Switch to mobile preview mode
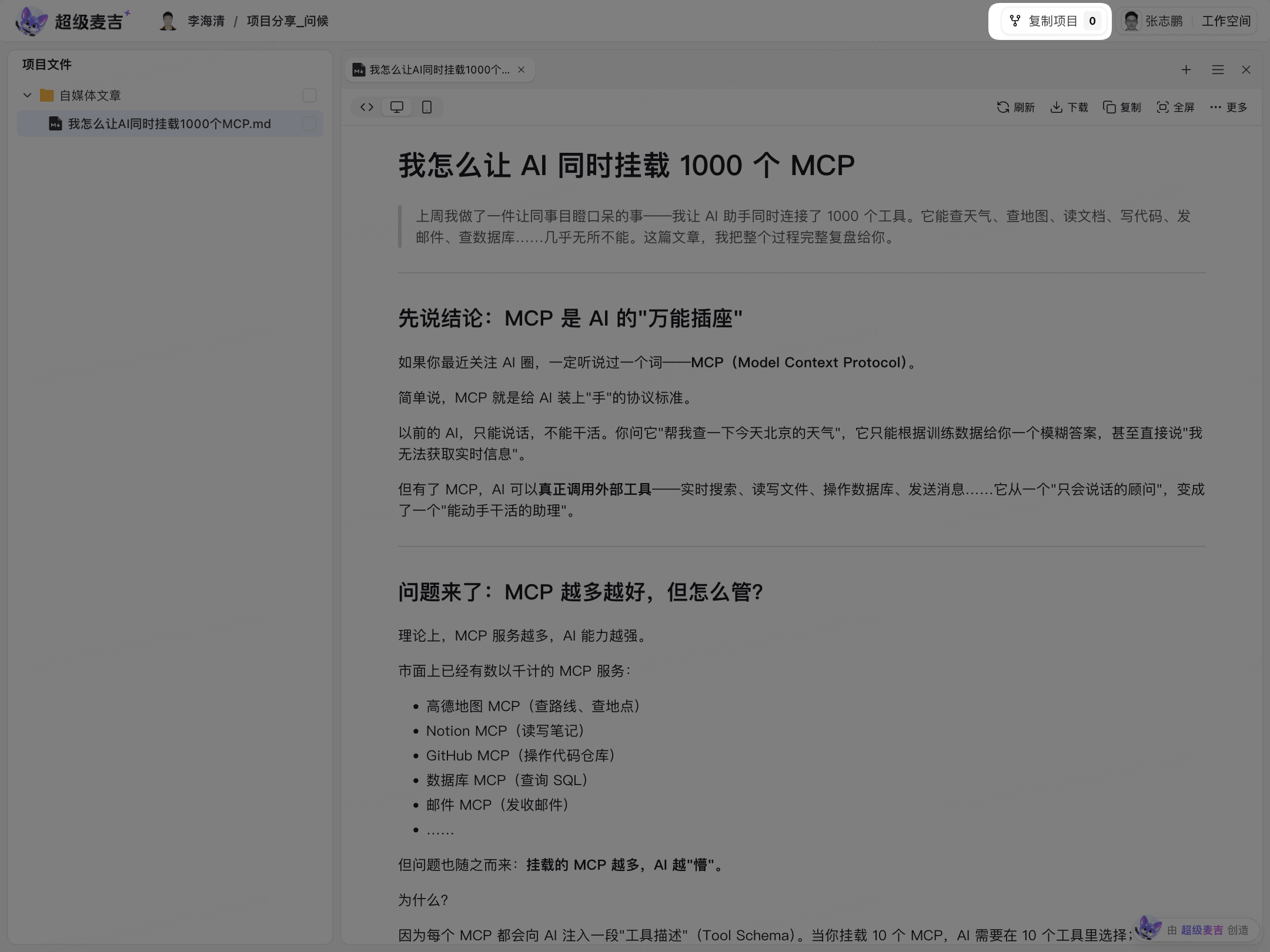Viewport: 1270px width, 952px height. point(427,107)
